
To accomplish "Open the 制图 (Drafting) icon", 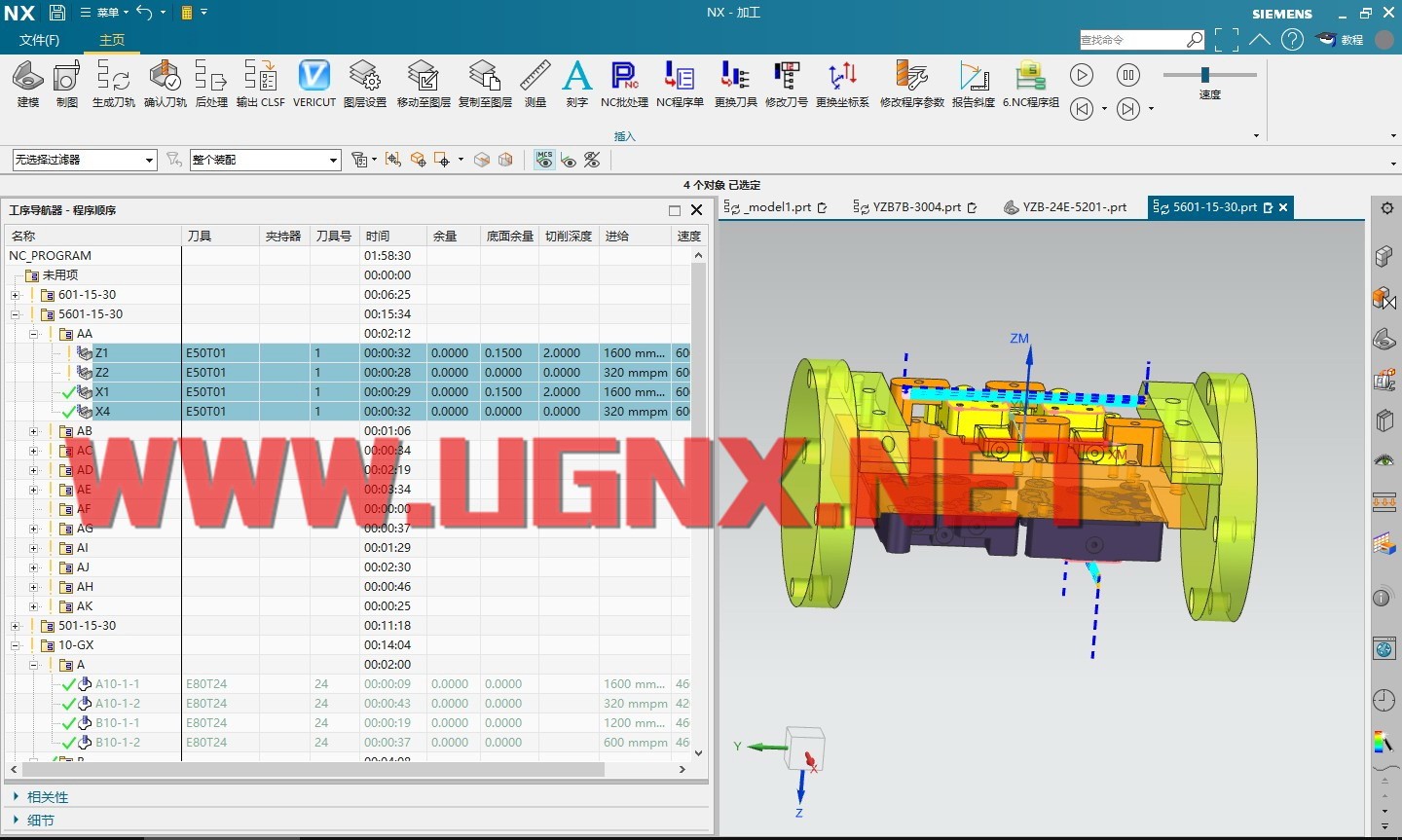I will point(67,84).
